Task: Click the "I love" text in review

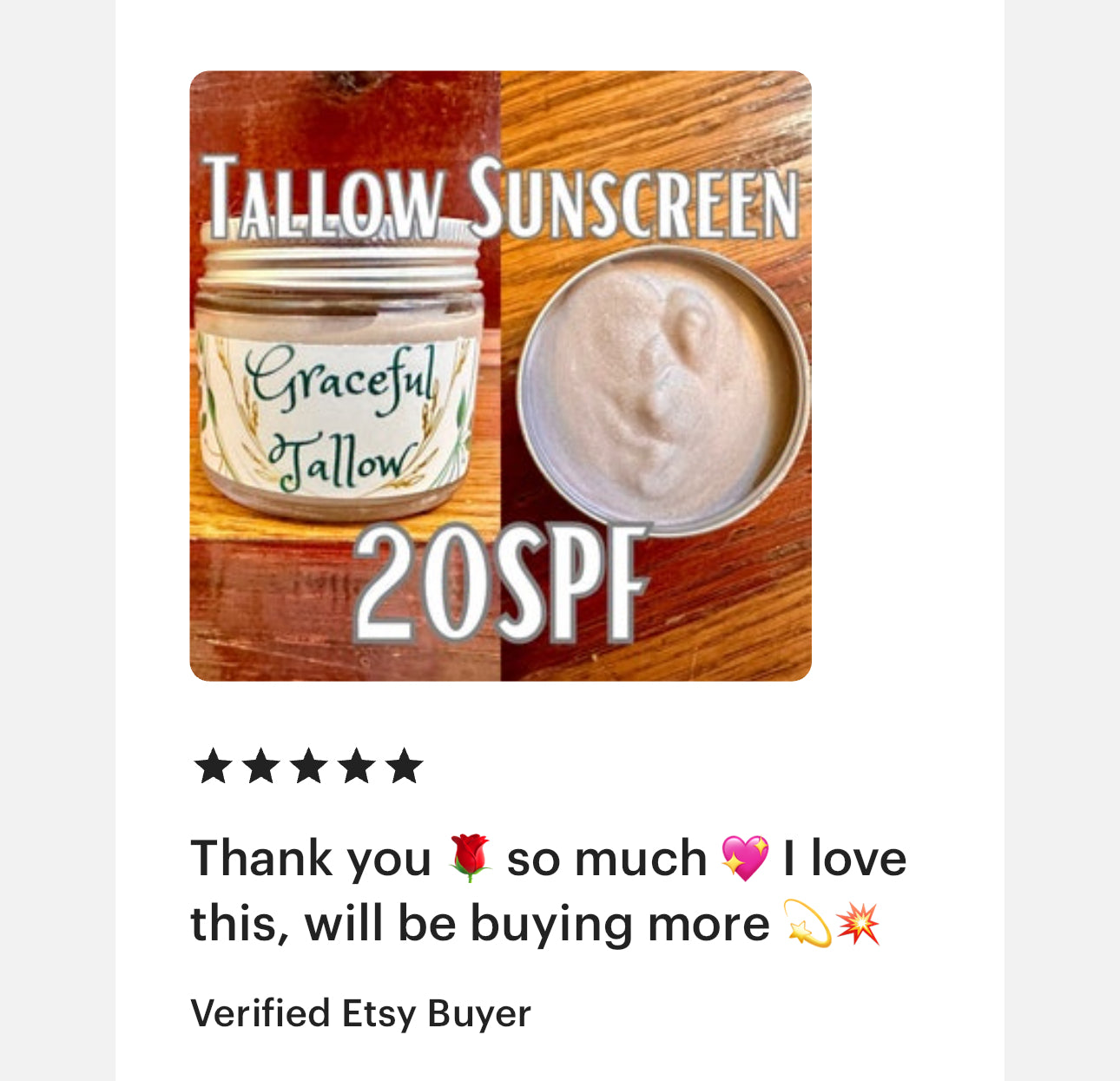Action: [x=845, y=859]
